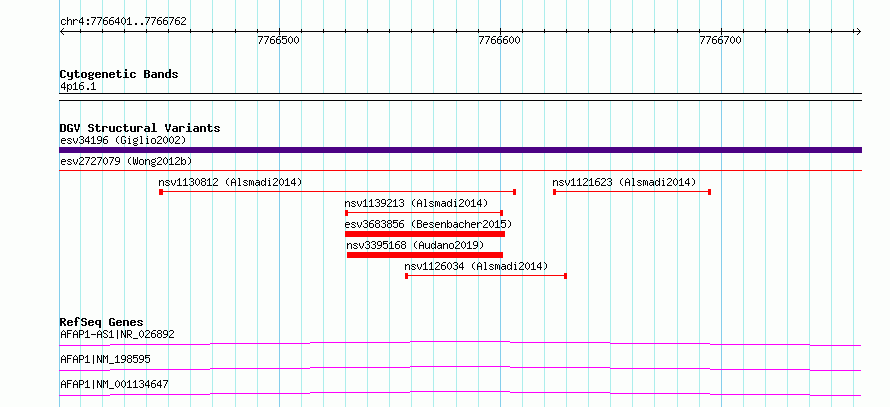Image resolution: width=890 pixels, height=407 pixels.
Task: Open the DGV Structural Variants track title
Action: tap(140, 128)
